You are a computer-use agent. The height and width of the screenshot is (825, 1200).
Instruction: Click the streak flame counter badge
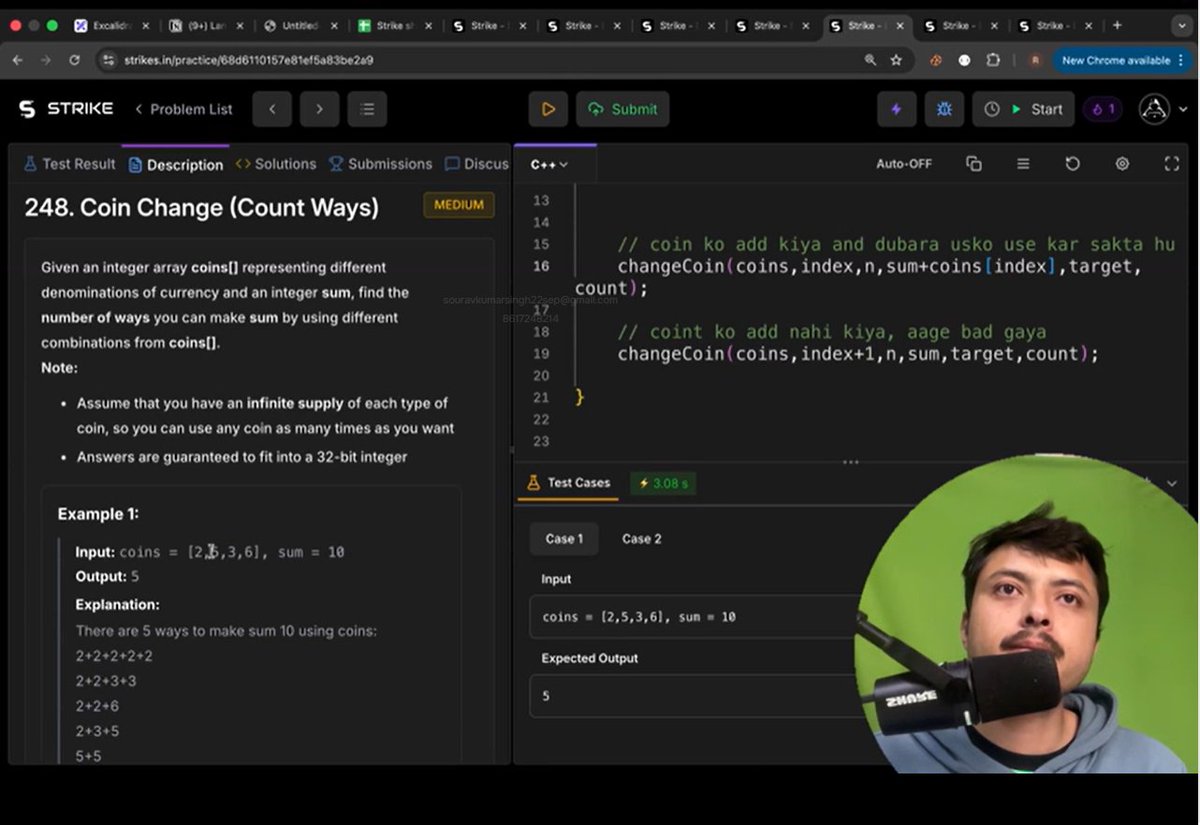click(x=1102, y=109)
